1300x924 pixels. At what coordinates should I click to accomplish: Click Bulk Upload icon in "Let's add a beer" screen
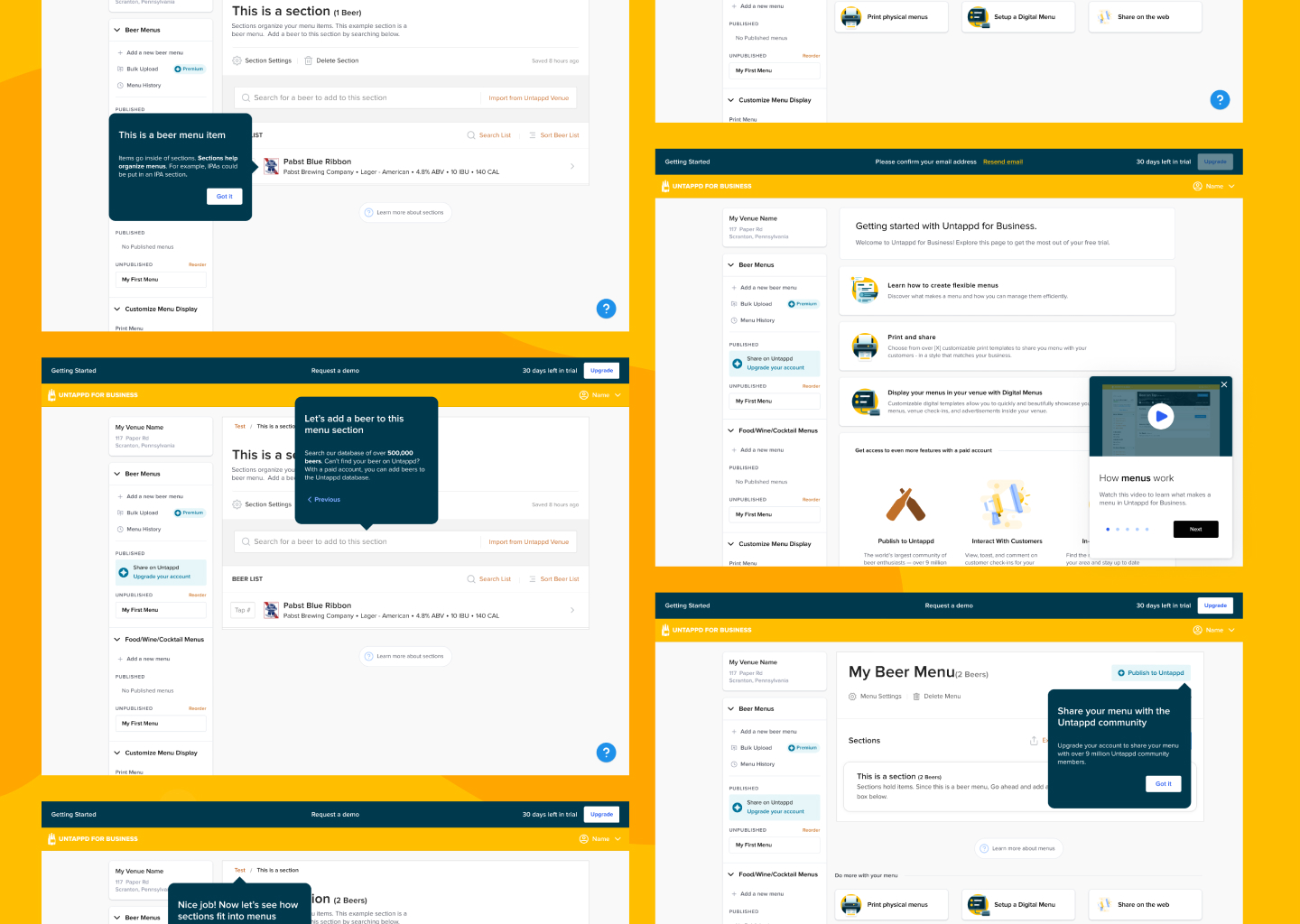pos(120,513)
